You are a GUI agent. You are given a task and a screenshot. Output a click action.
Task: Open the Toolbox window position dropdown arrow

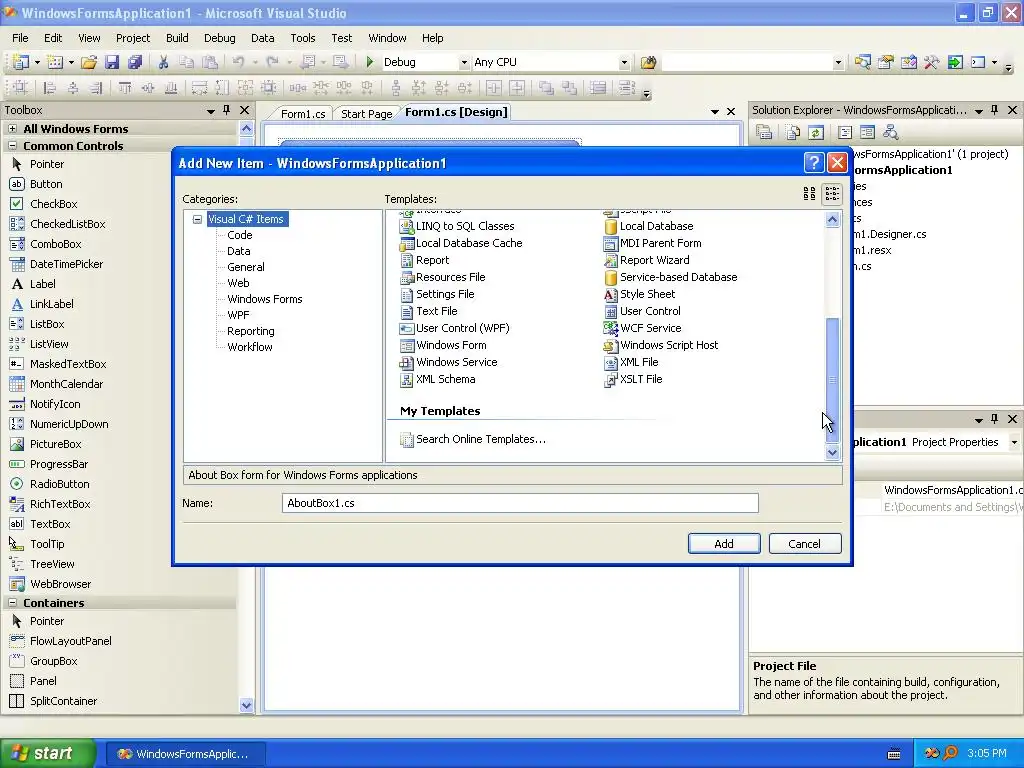pyautogui.click(x=211, y=111)
